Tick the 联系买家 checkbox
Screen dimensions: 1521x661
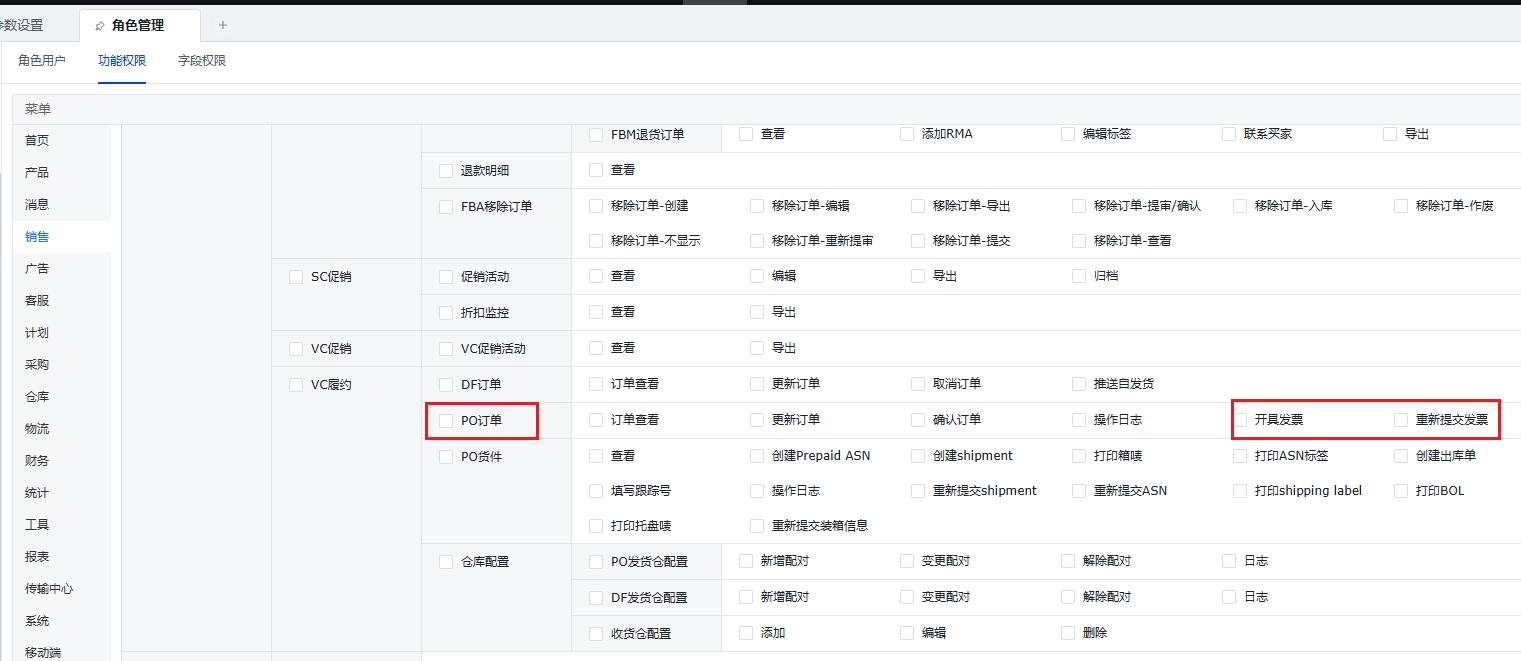[x=1229, y=134]
